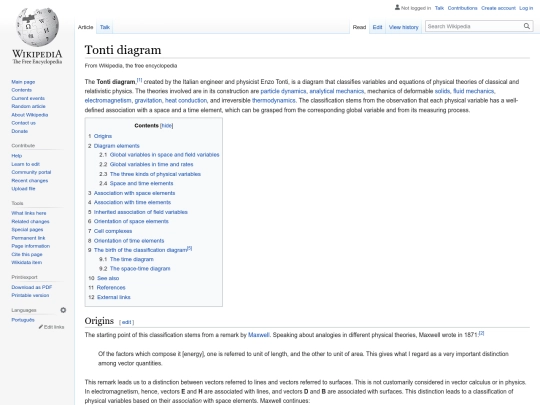Jump to Association with space elements
This screenshot has height=405, width=540.
[134, 193]
